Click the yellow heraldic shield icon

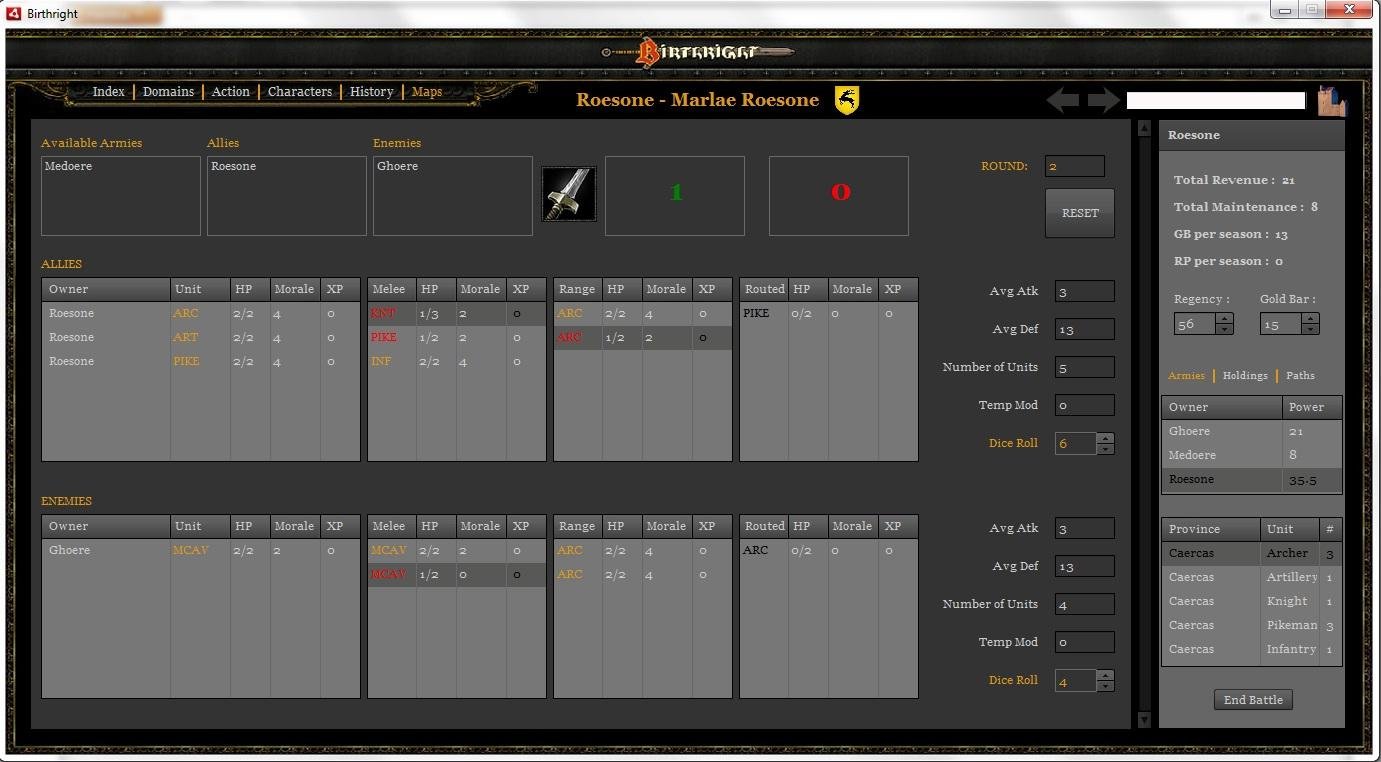point(847,100)
